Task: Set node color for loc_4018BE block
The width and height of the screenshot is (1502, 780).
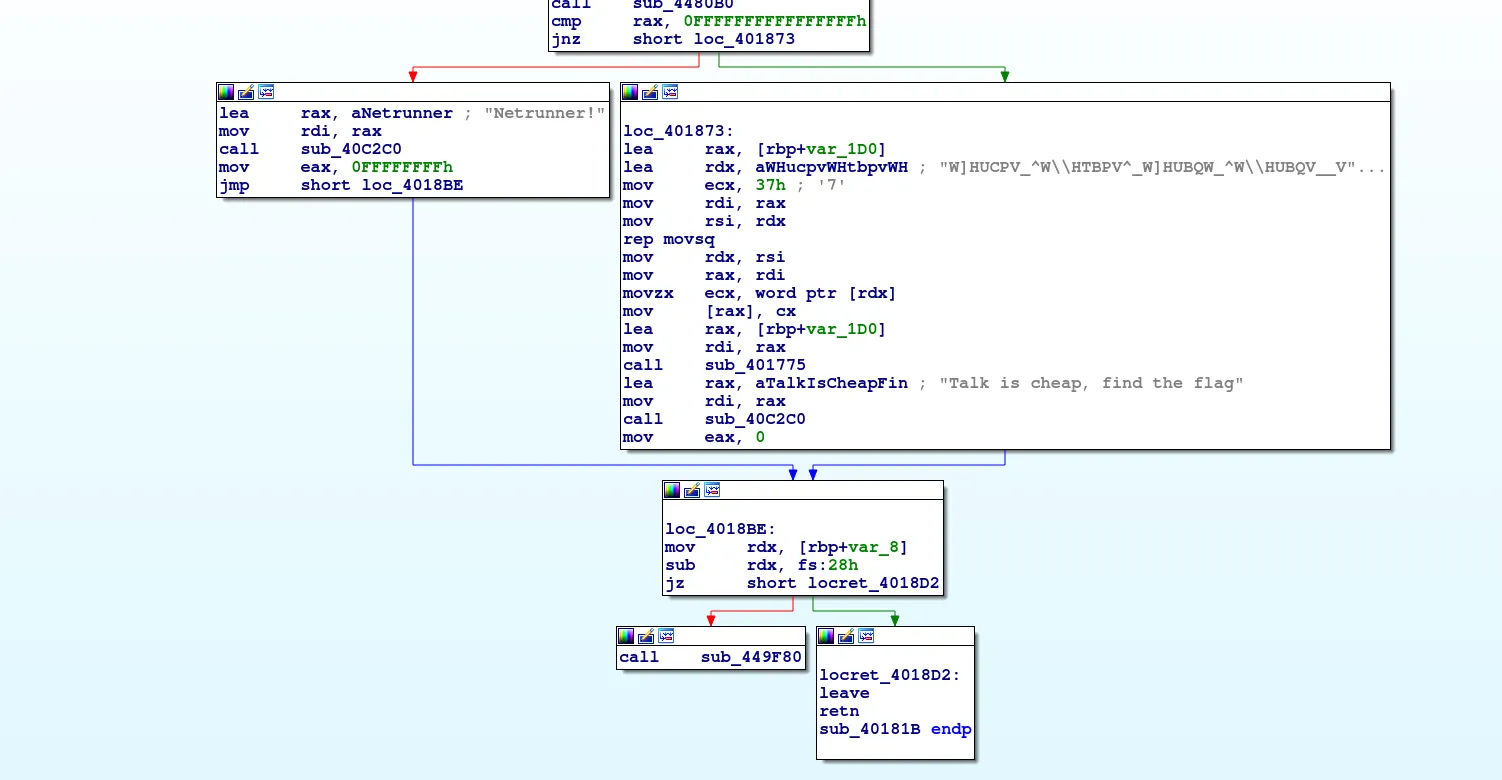Action: coord(672,490)
